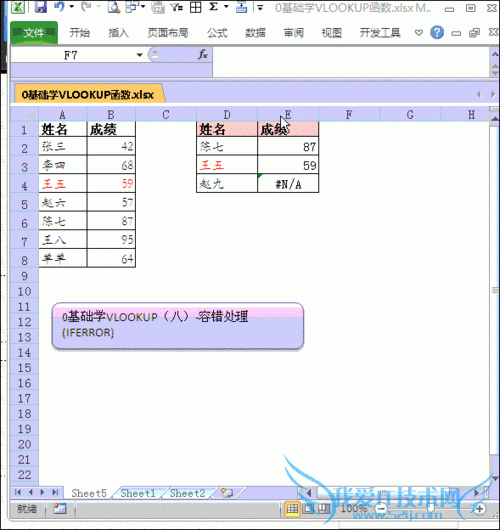Zoom in with the plus button
The height and width of the screenshot is (530, 500).
coord(479,508)
